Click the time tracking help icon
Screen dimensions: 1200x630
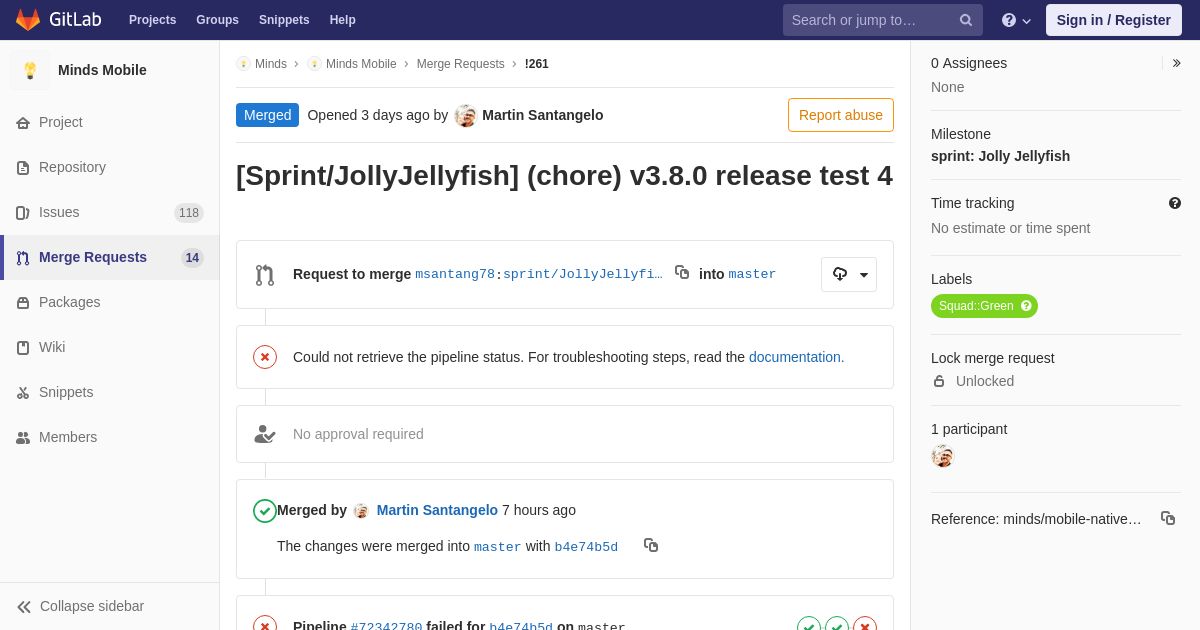1175,203
